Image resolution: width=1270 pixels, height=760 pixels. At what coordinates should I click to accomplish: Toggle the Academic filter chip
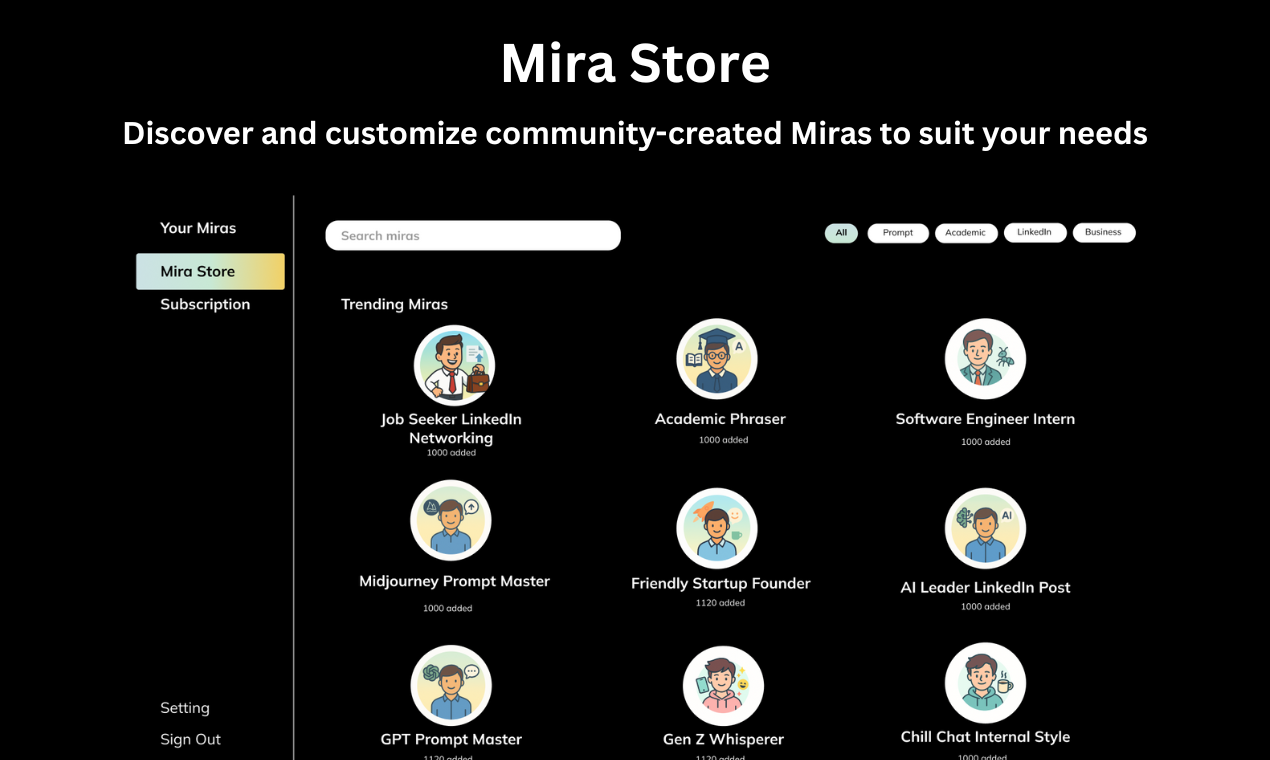pos(966,232)
